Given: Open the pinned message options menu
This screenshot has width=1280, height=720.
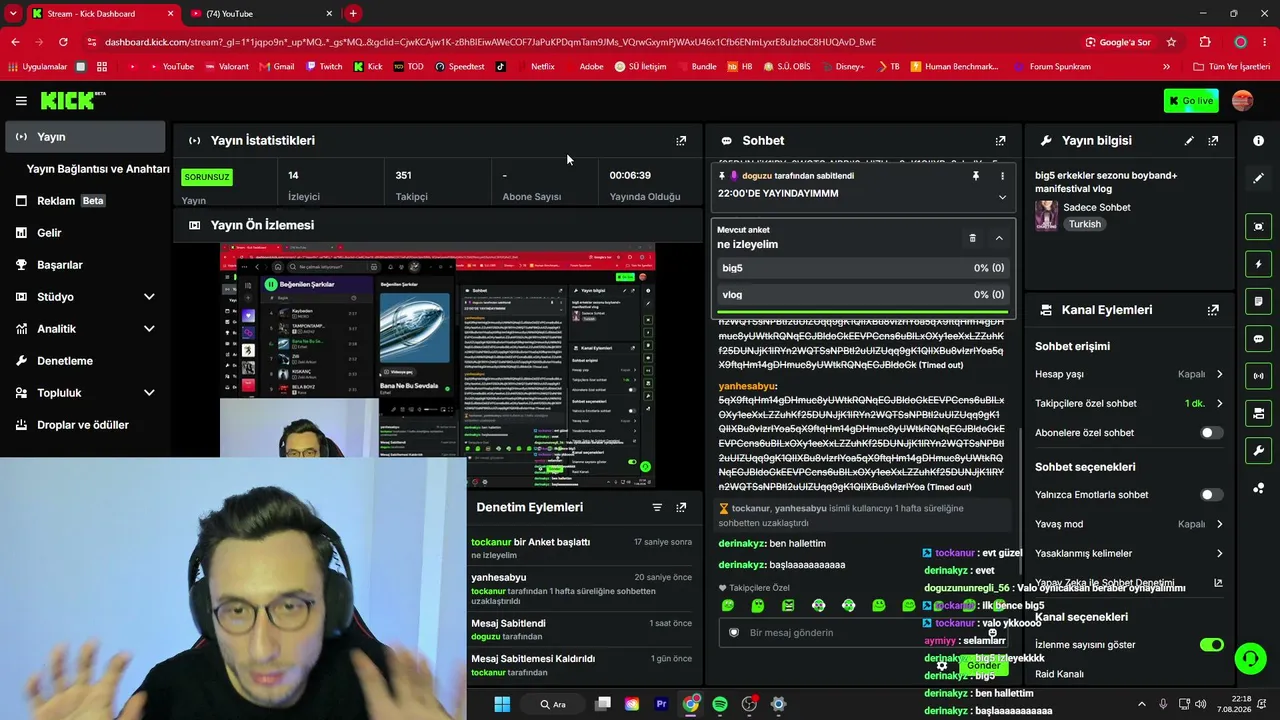Looking at the screenshot, I should tap(1002, 176).
